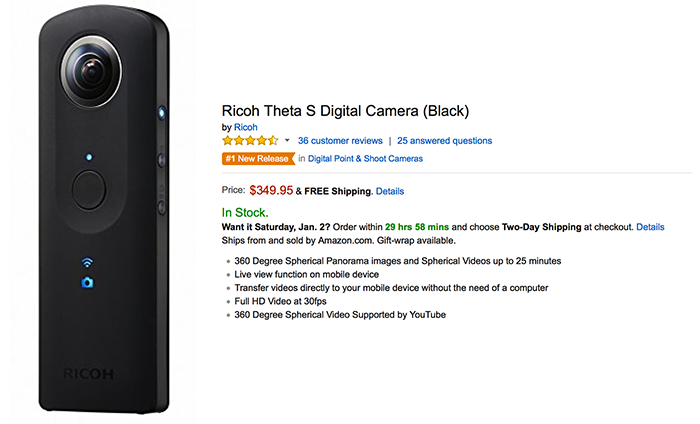
Task: Expand the rating breakdown dropdown arrow
Action: (x=287, y=141)
